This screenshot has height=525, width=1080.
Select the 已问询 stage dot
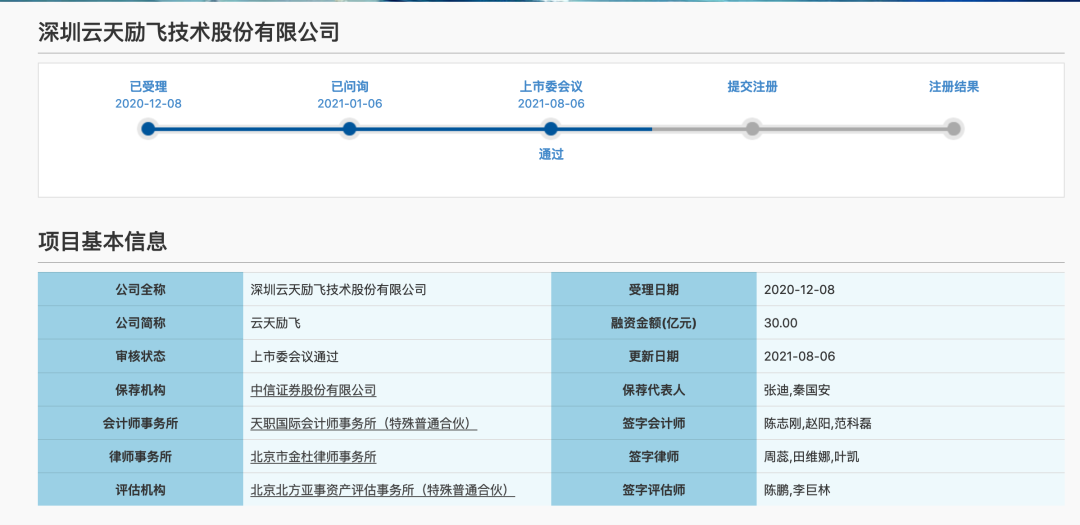(349, 129)
